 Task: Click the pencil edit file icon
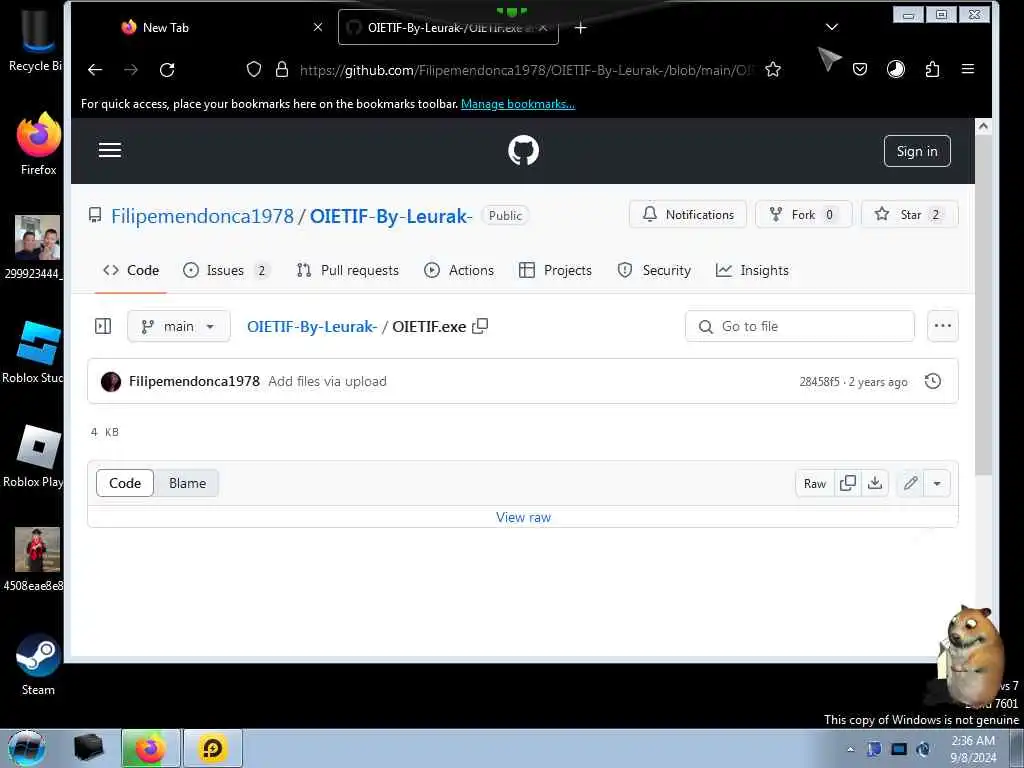910,483
